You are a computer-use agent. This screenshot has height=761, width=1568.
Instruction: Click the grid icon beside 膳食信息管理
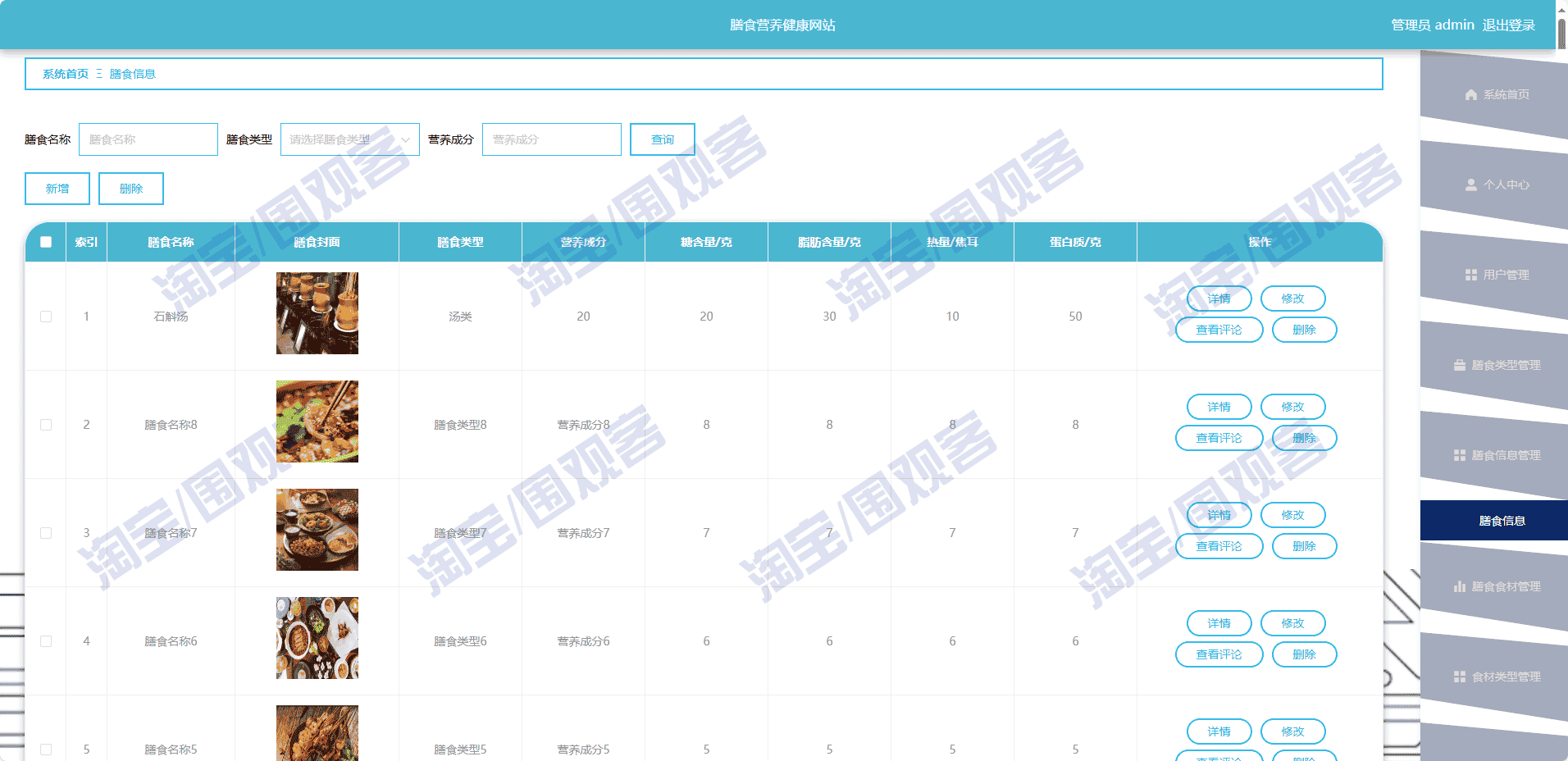pyautogui.click(x=1460, y=456)
